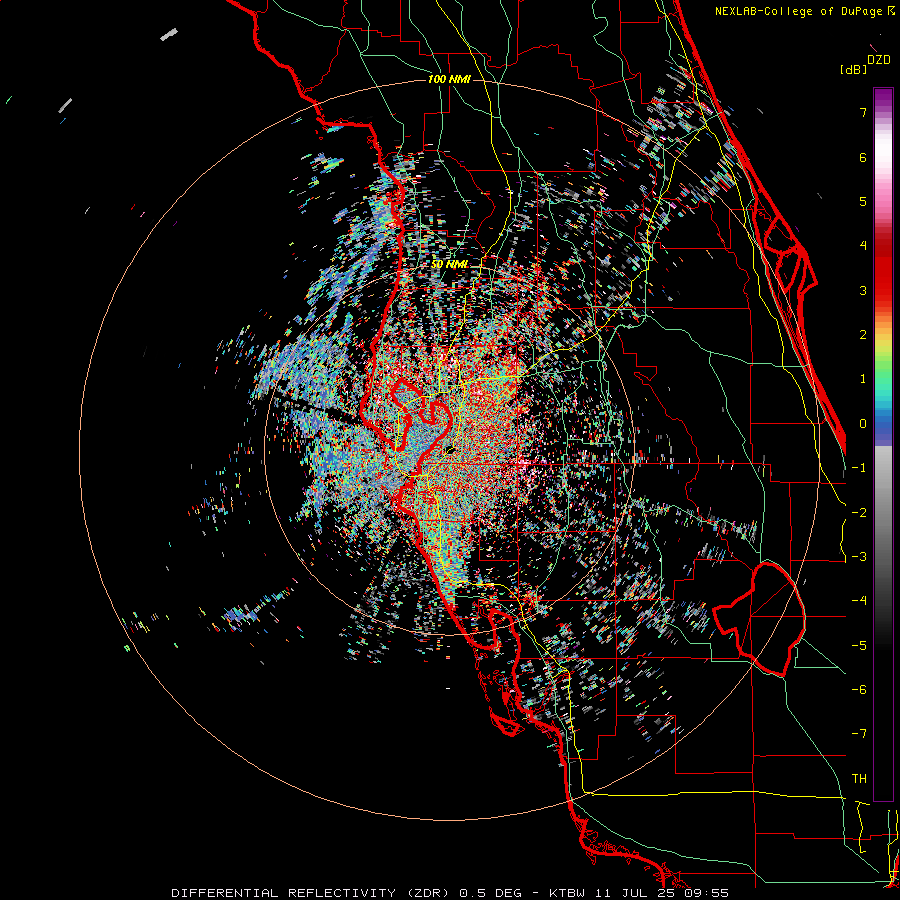This screenshot has width=900, height=900.
Task: Click the 100 NMI range ring label
Action: click(449, 79)
